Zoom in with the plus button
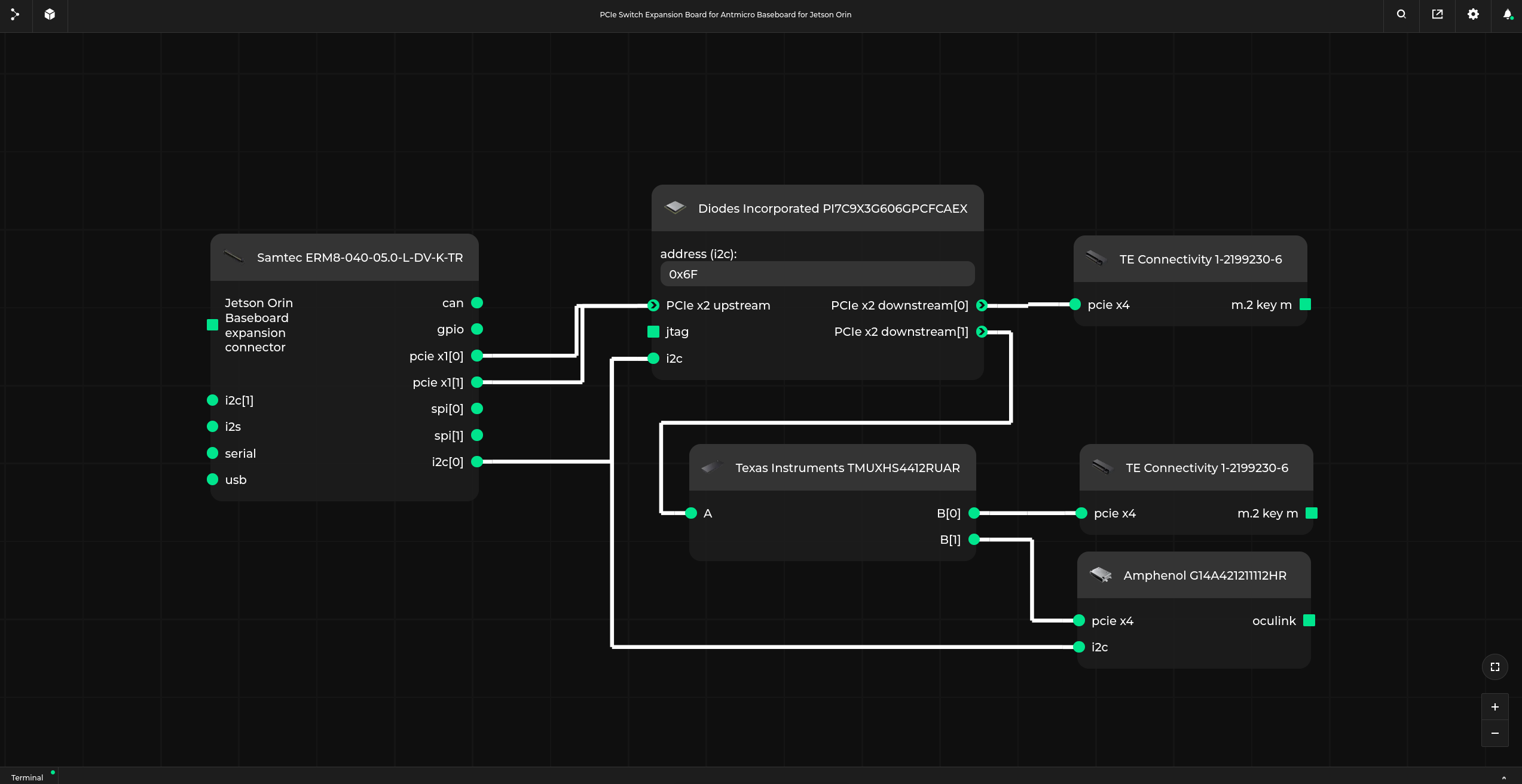The width and height of the screenshot is (1522, 784). (1495, 707)
